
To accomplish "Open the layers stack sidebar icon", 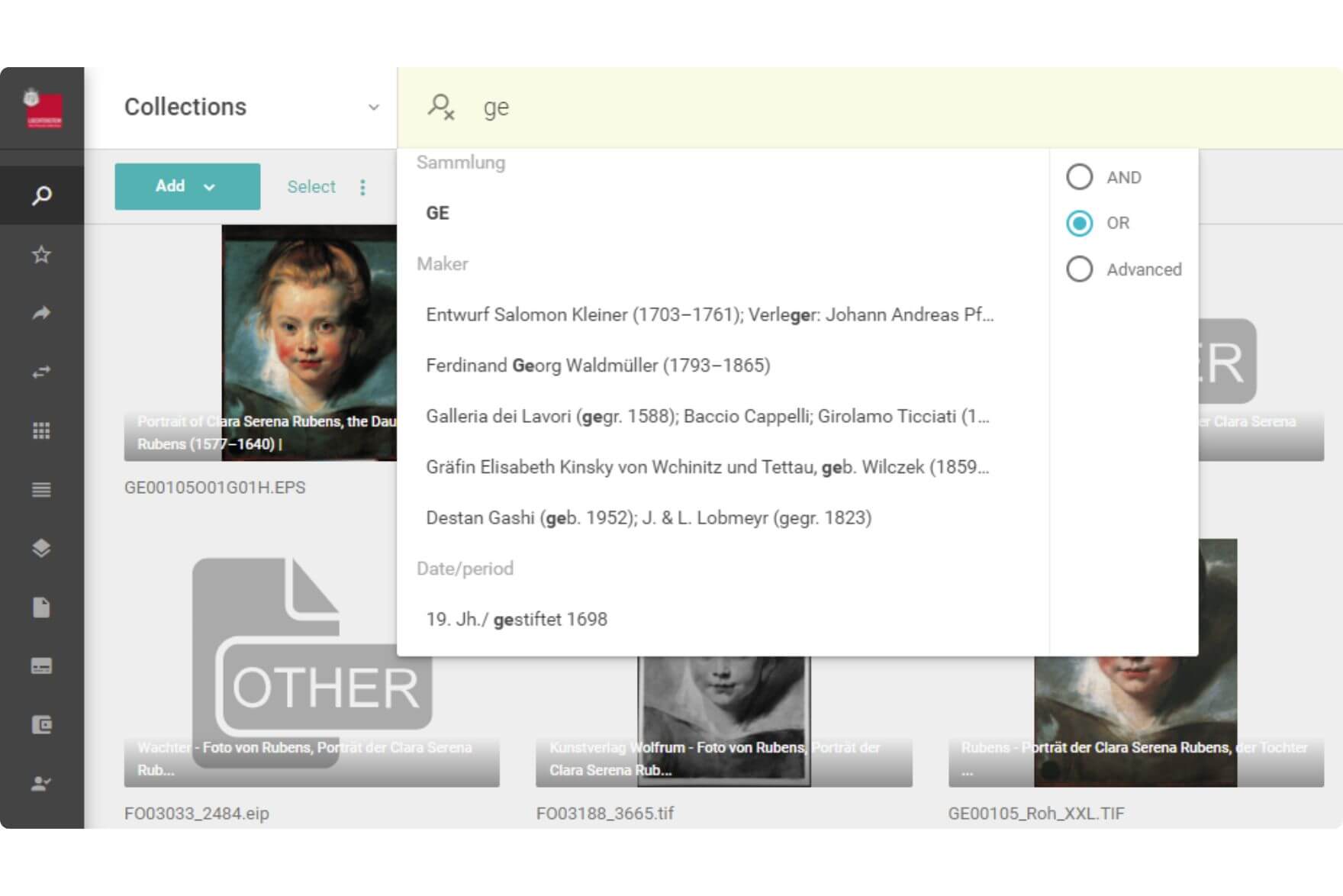I will coord(42,548).
